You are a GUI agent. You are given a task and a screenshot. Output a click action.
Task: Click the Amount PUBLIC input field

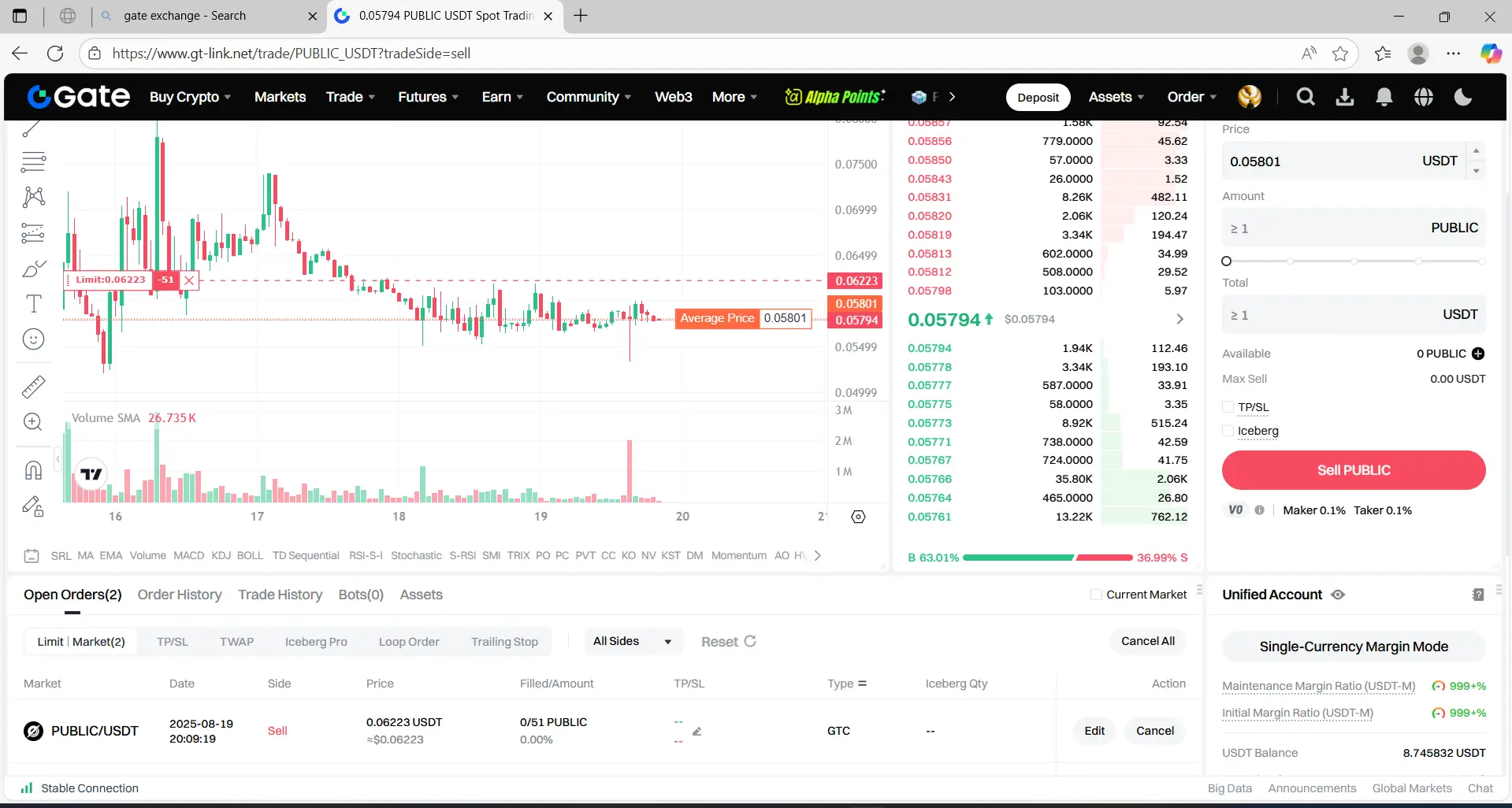tap(1354, 228)
